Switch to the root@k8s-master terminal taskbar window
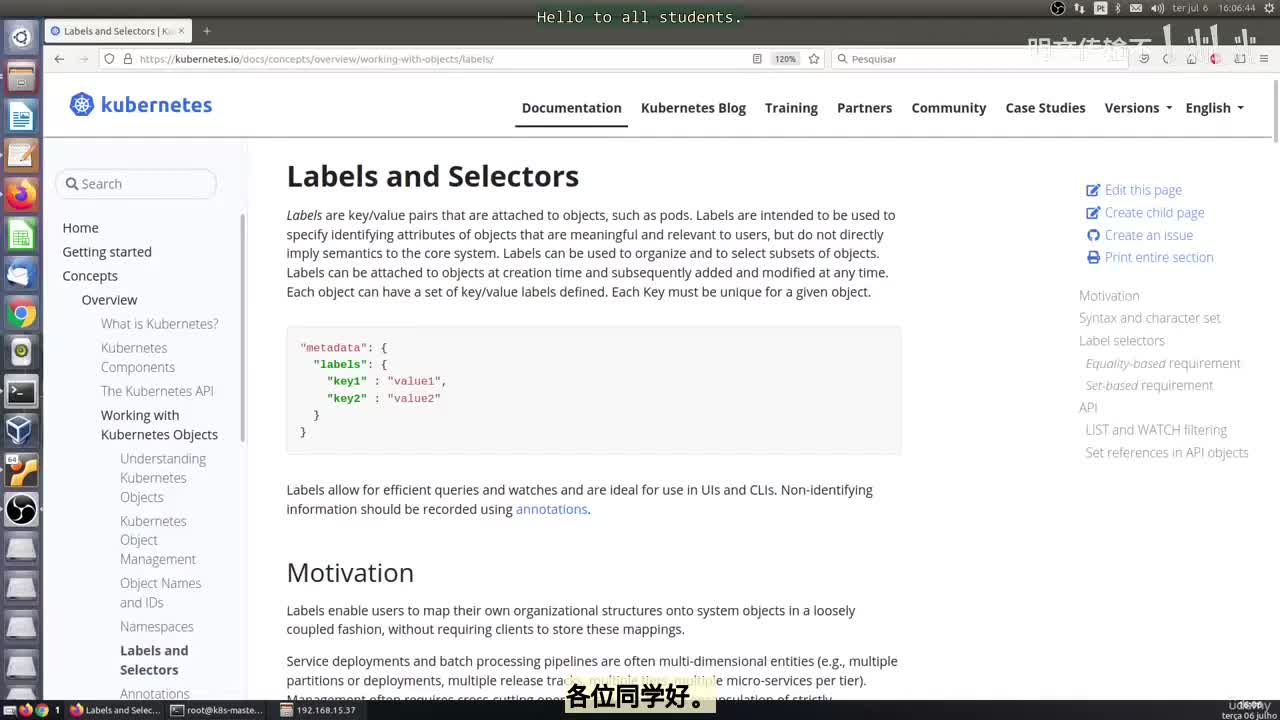Image resolution: width=1280 pixels, height=720 pixels. click(x=217, y=710)
